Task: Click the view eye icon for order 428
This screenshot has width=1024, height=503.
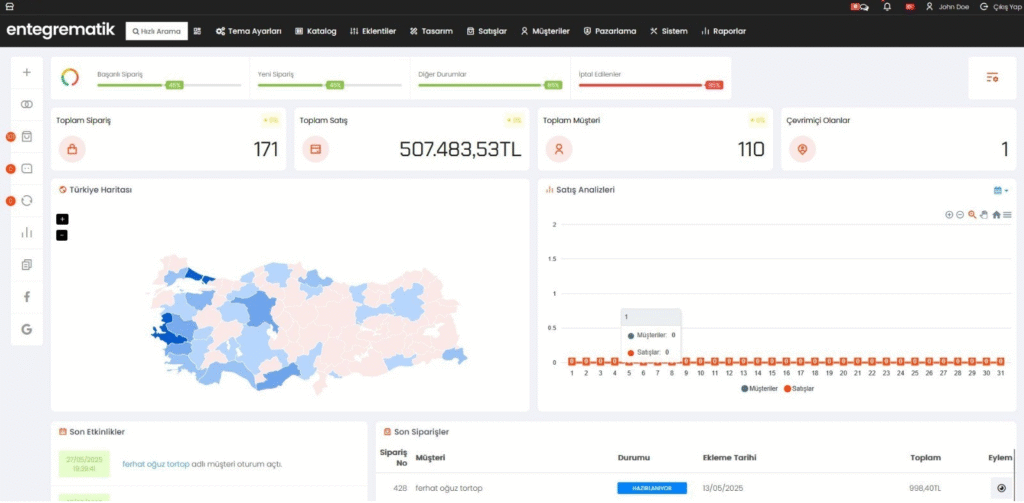Action: click(x=1001, y=488)
